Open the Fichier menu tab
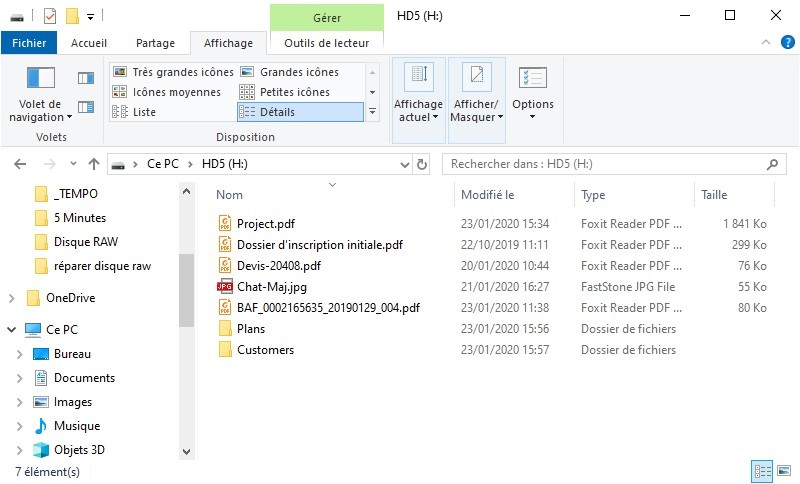800x484 pixels. click(x=29, y=43)
